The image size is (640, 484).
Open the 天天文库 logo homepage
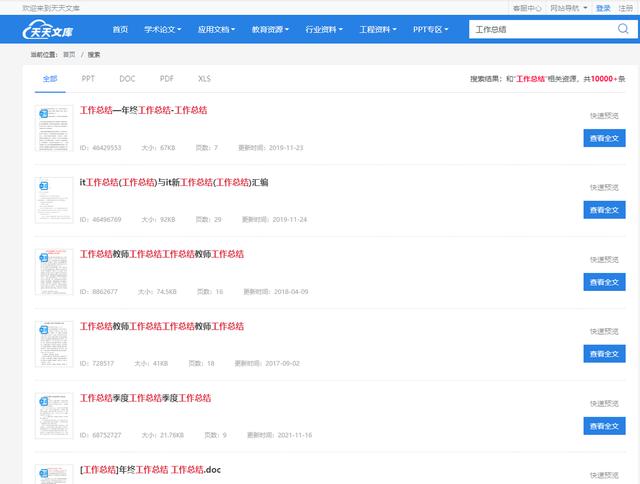pos(48,29)
